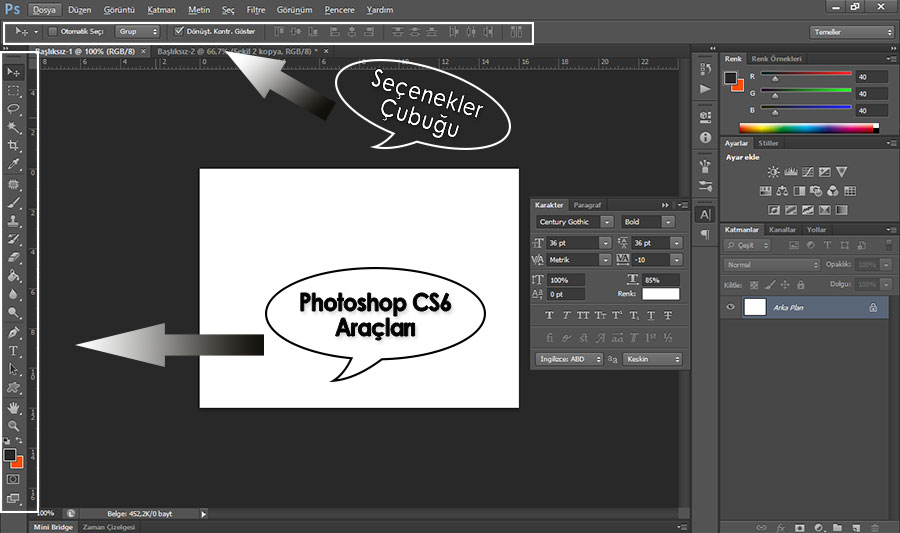Open the Temeller workspace dropdown
The height and width of the screenshot is (533, 900).
pyautogui.click(x=852, y=32)
